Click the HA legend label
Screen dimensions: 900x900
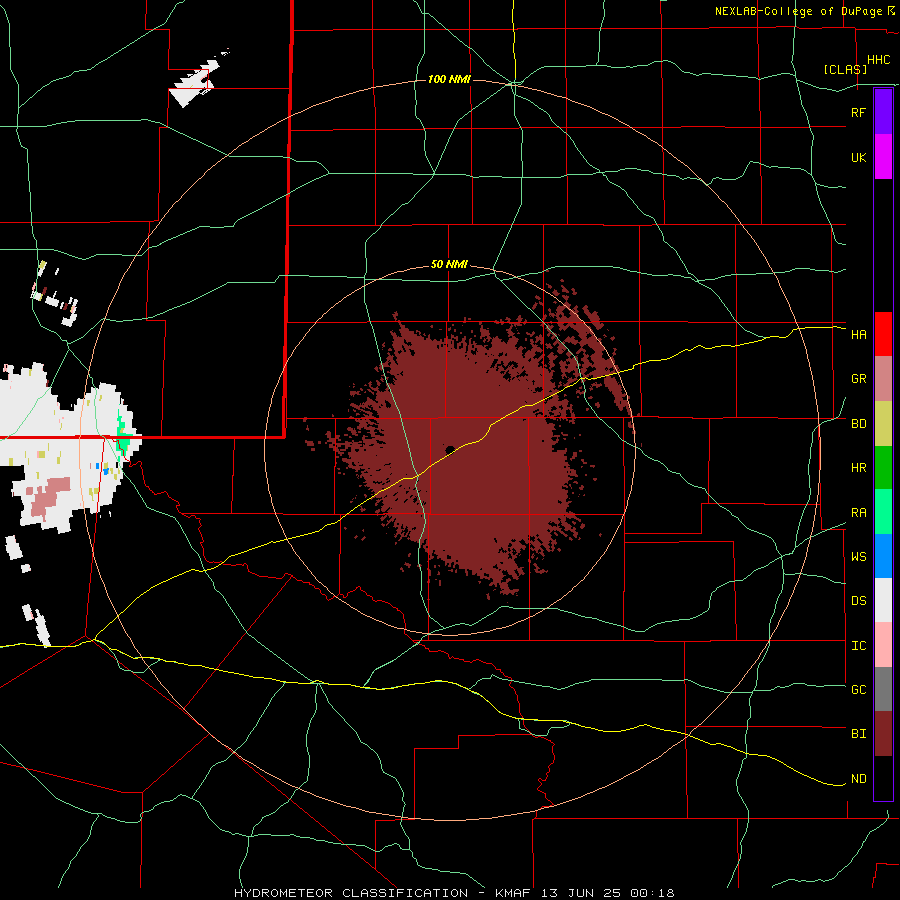click(x=858, y=334)
